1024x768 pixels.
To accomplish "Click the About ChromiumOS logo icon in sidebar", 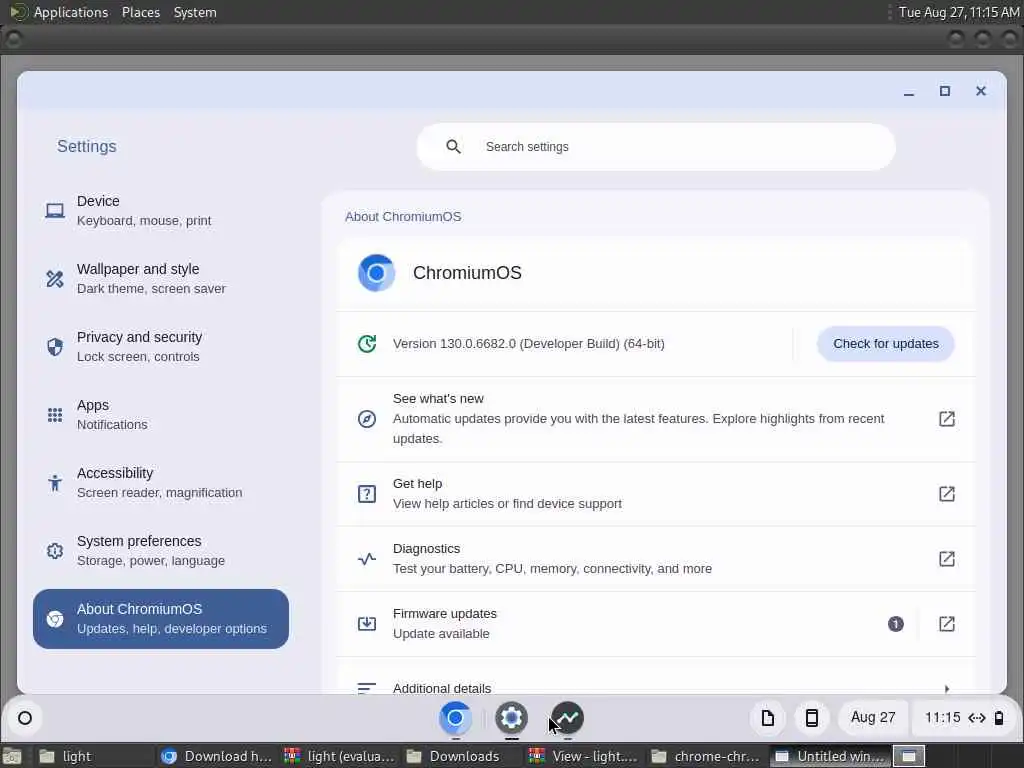I will [55, 619].
